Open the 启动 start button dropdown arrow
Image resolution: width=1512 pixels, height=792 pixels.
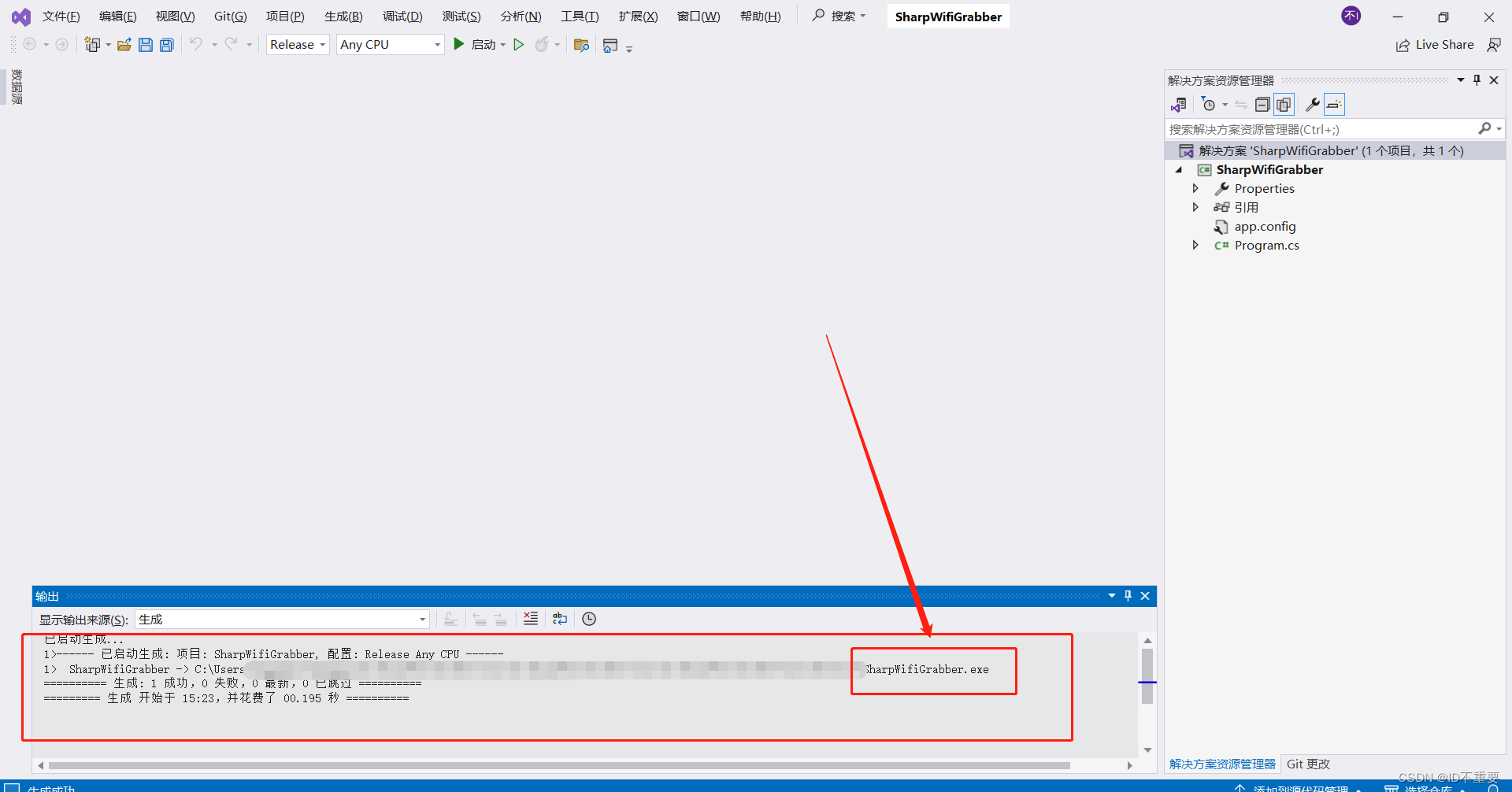click(503, 45)
